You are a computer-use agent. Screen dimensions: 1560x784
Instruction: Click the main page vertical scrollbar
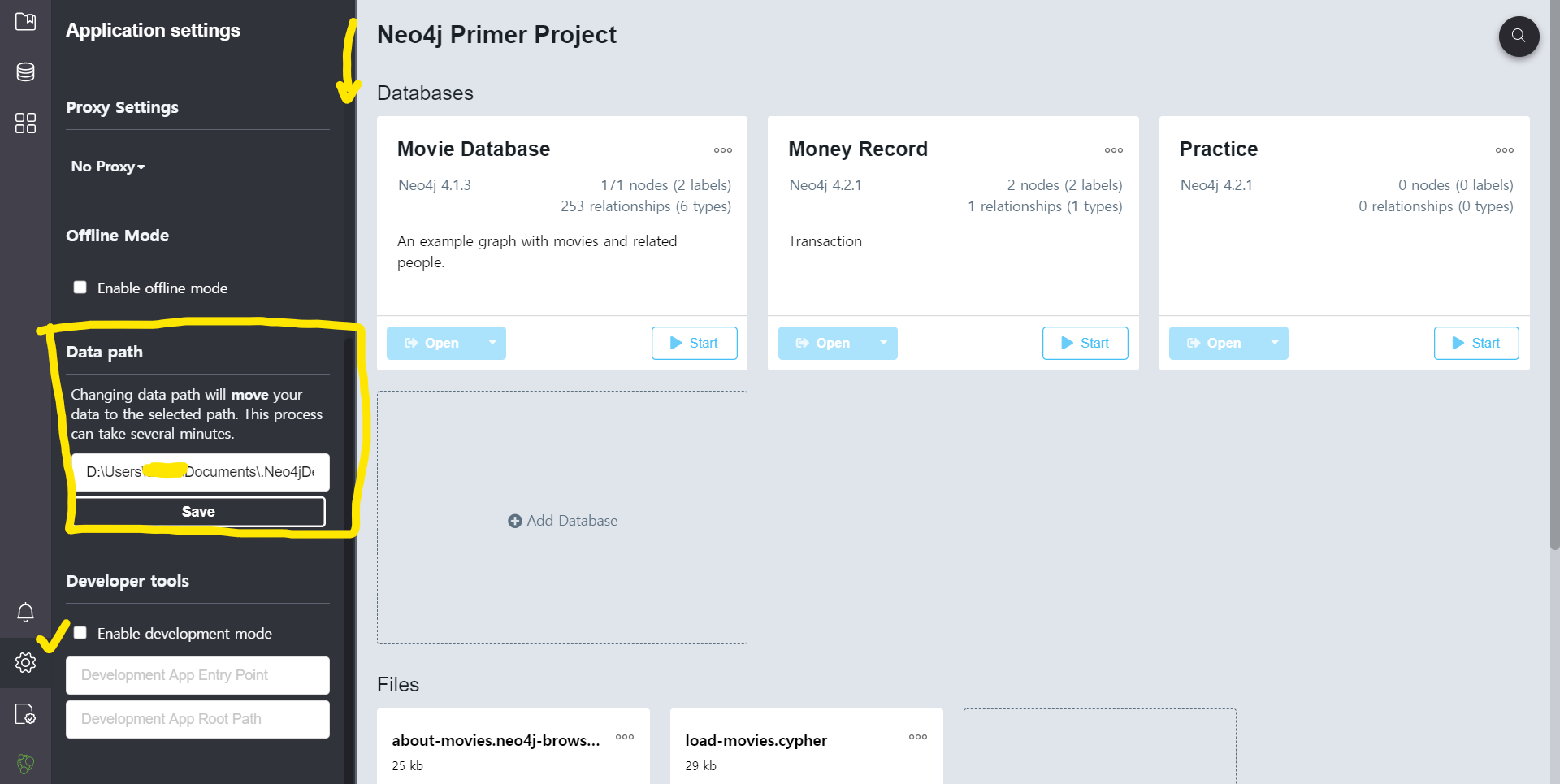[x=1554, y=276]
